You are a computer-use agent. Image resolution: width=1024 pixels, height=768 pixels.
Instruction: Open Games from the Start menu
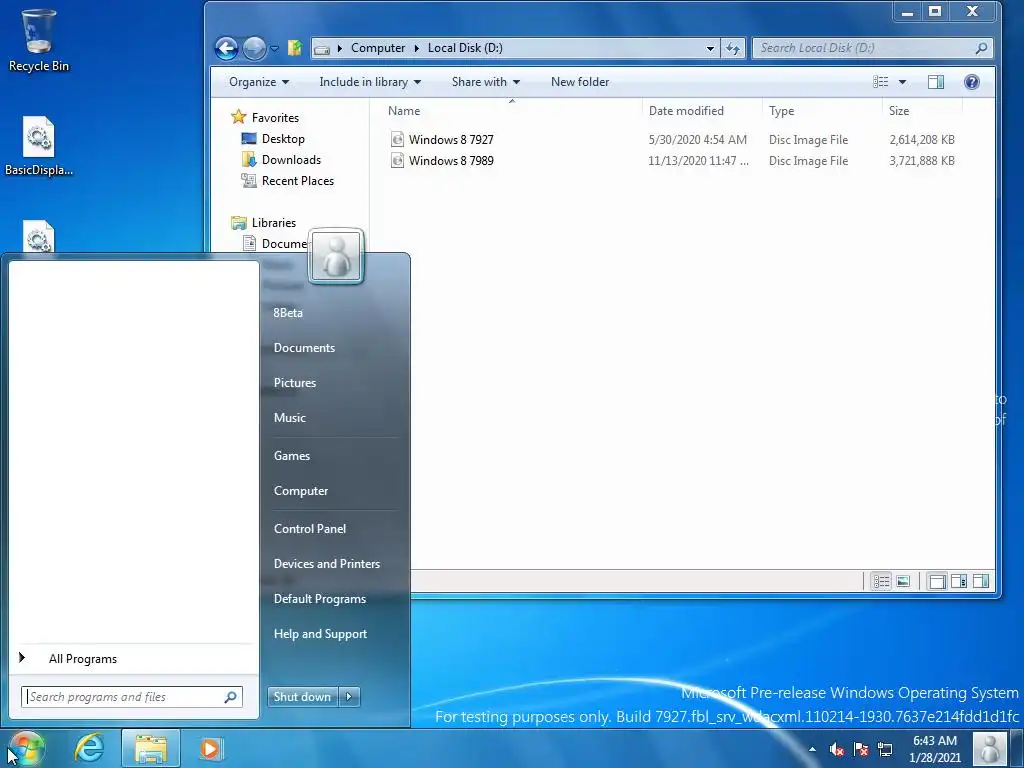coord(291,456)
